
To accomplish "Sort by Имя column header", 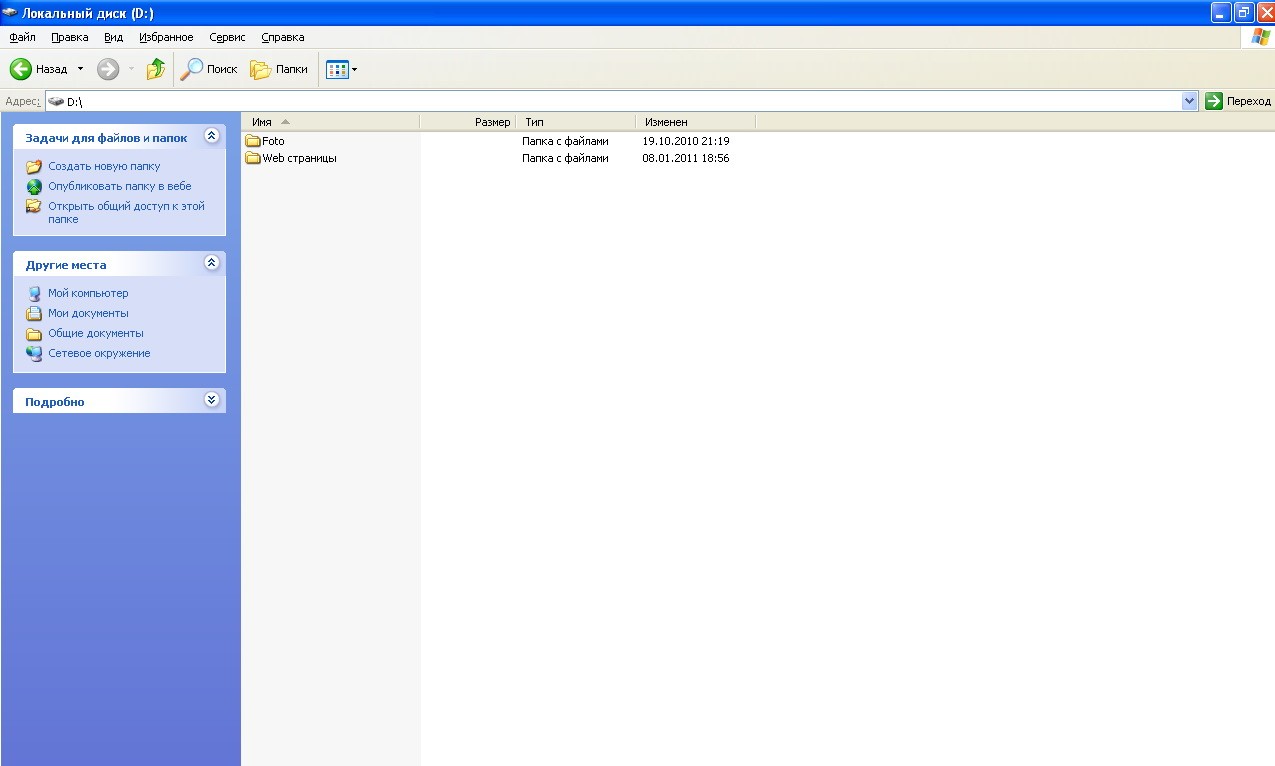I will click(x=331, y=122).
